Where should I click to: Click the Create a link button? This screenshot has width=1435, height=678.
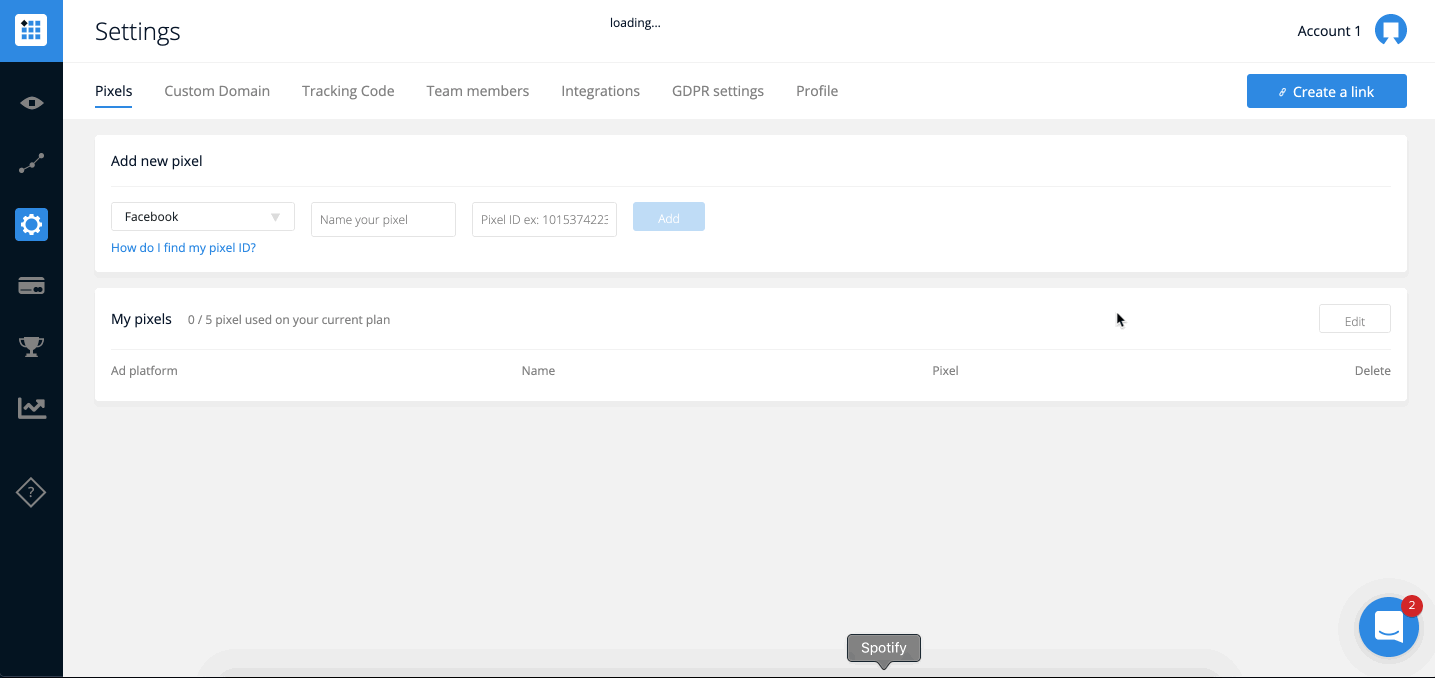click(1326, 91)
